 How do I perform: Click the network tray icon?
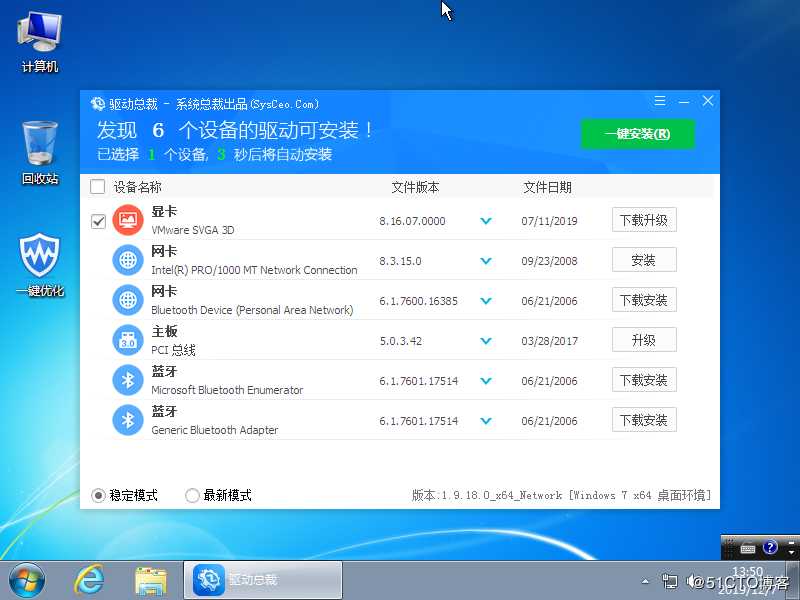click(x=669, y=581)
